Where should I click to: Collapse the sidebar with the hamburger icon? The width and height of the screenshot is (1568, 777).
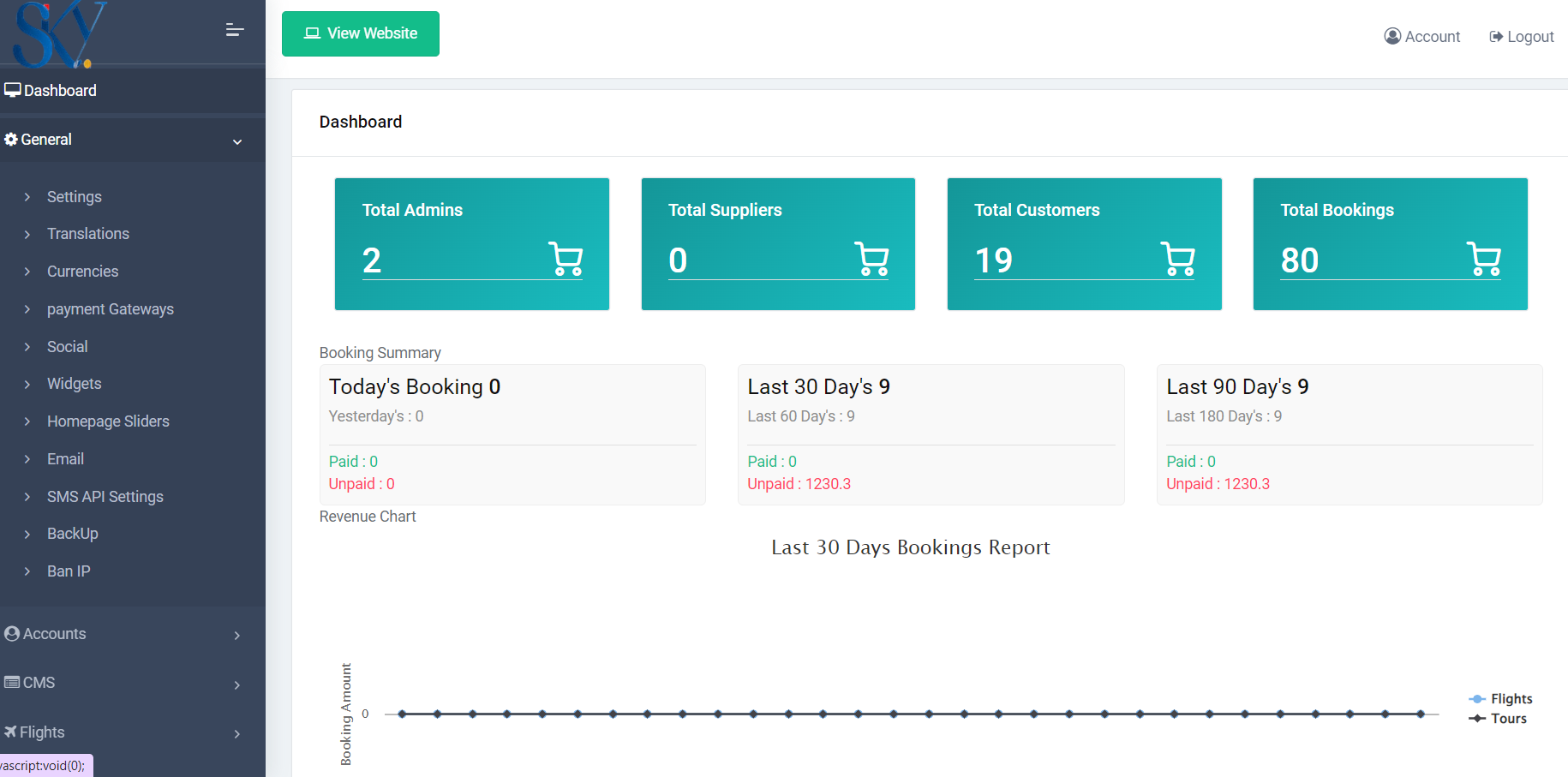[235, 31]
